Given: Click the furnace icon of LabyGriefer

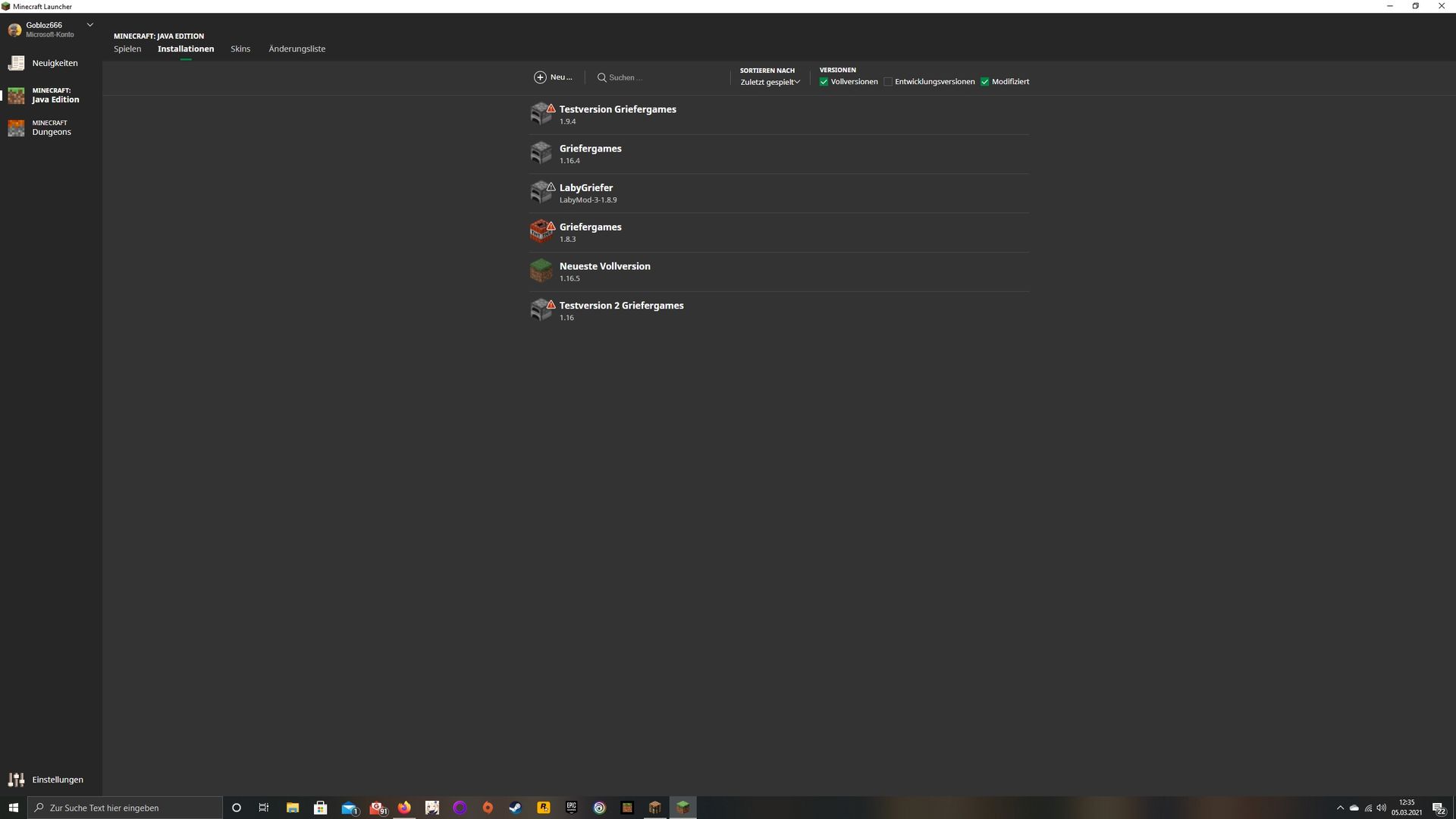Looking at the screenshot, I should tap(541, 192).
